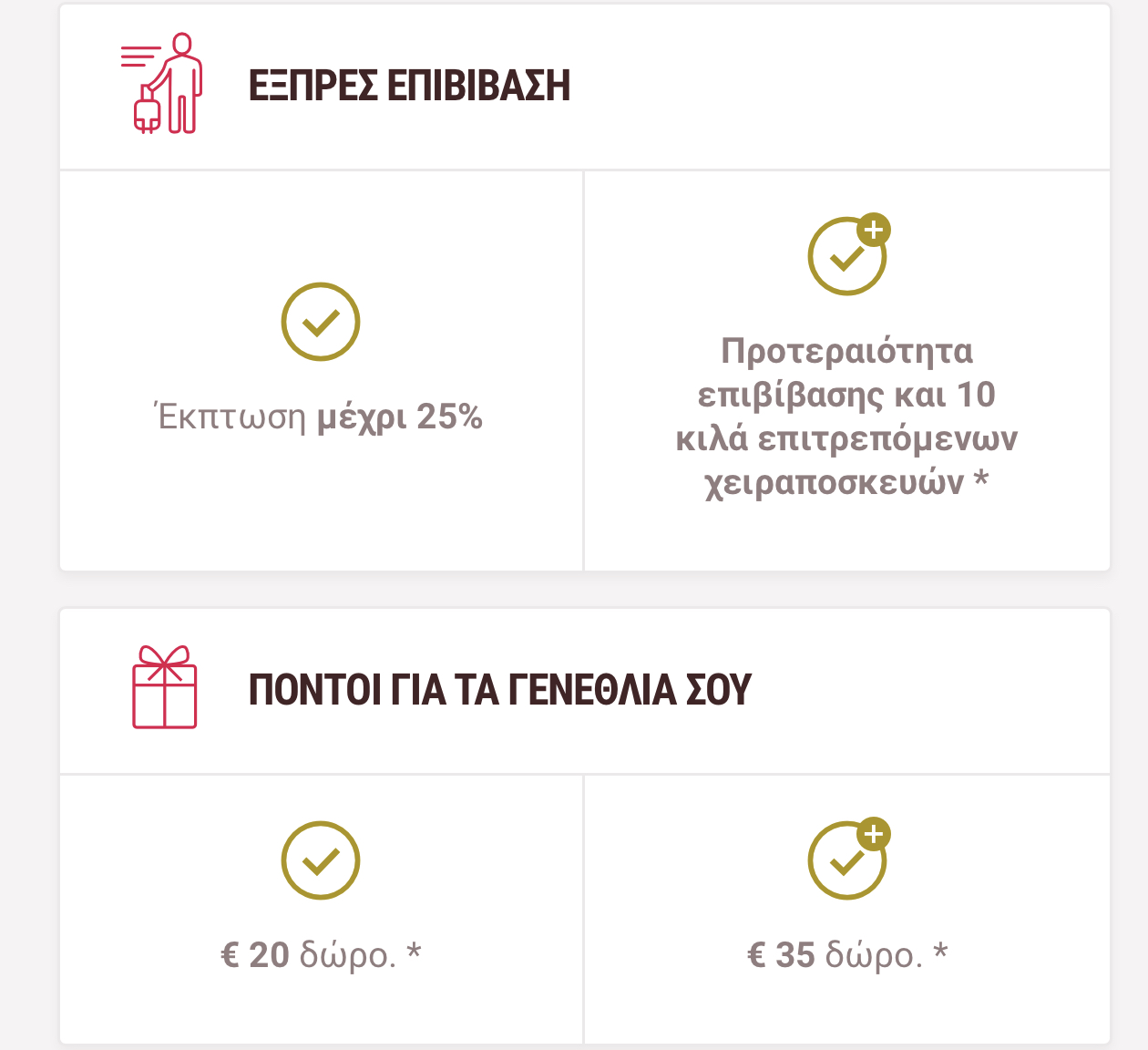1148x1050 pixels.
Task: Click 'χειραποσκευών' word in priority boarding cell
Action: point(835,482)
